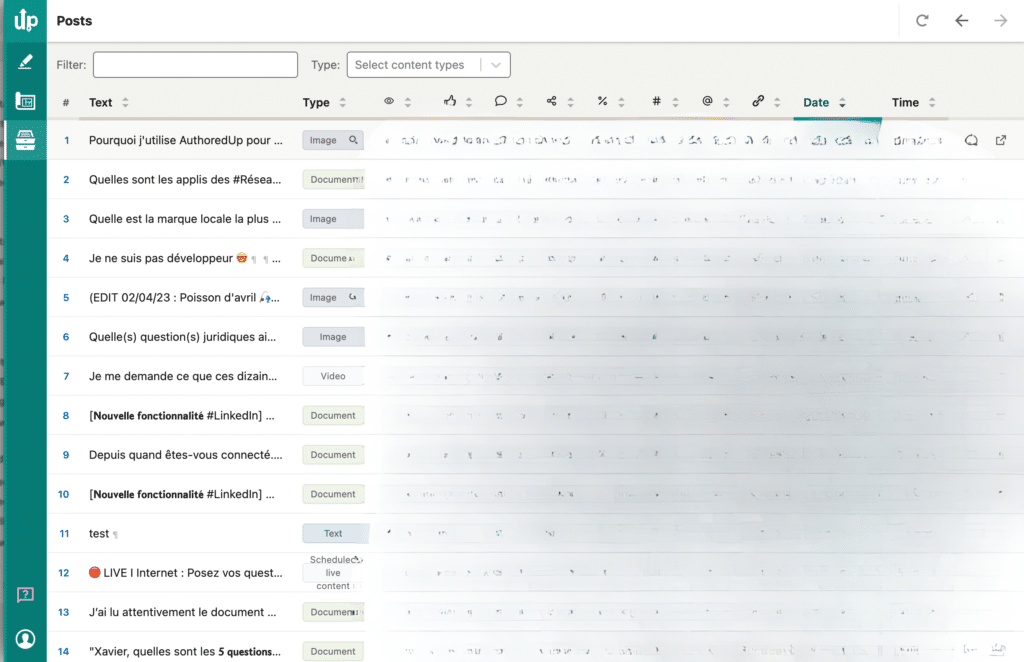Sort by the Date column header
1024x662 pixels.
[816, 102]
